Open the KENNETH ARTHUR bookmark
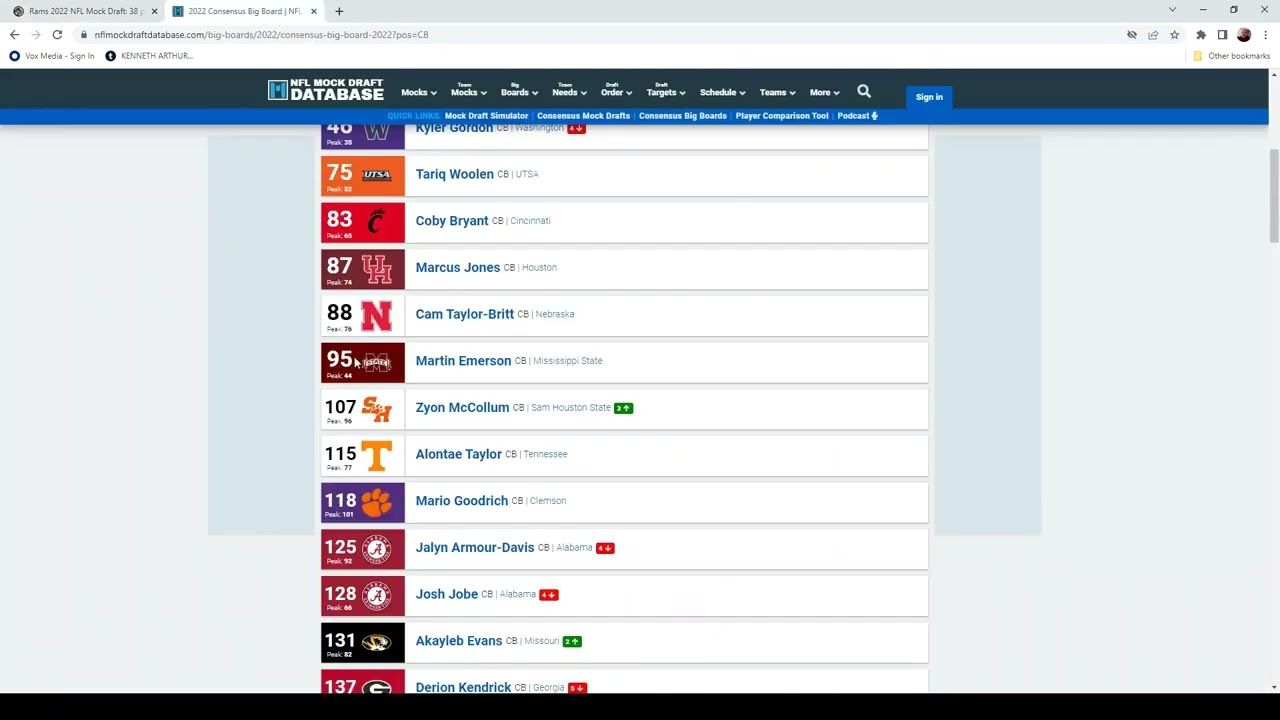The image size is (1280, 720). point(149,56)
